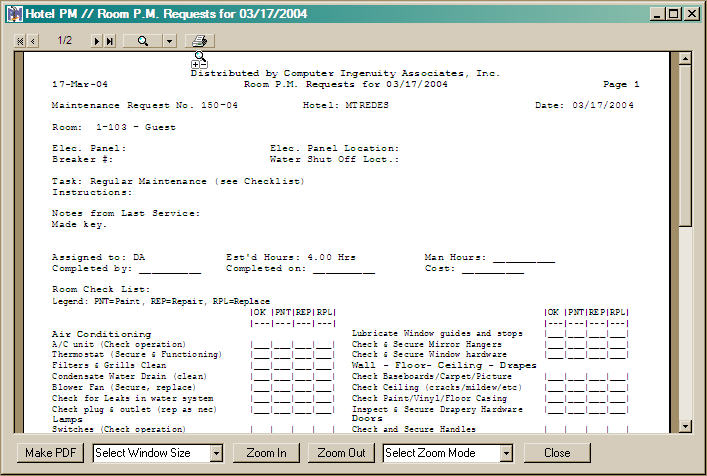Go to the first page of report
707x476 pixels.
[20, 41]
